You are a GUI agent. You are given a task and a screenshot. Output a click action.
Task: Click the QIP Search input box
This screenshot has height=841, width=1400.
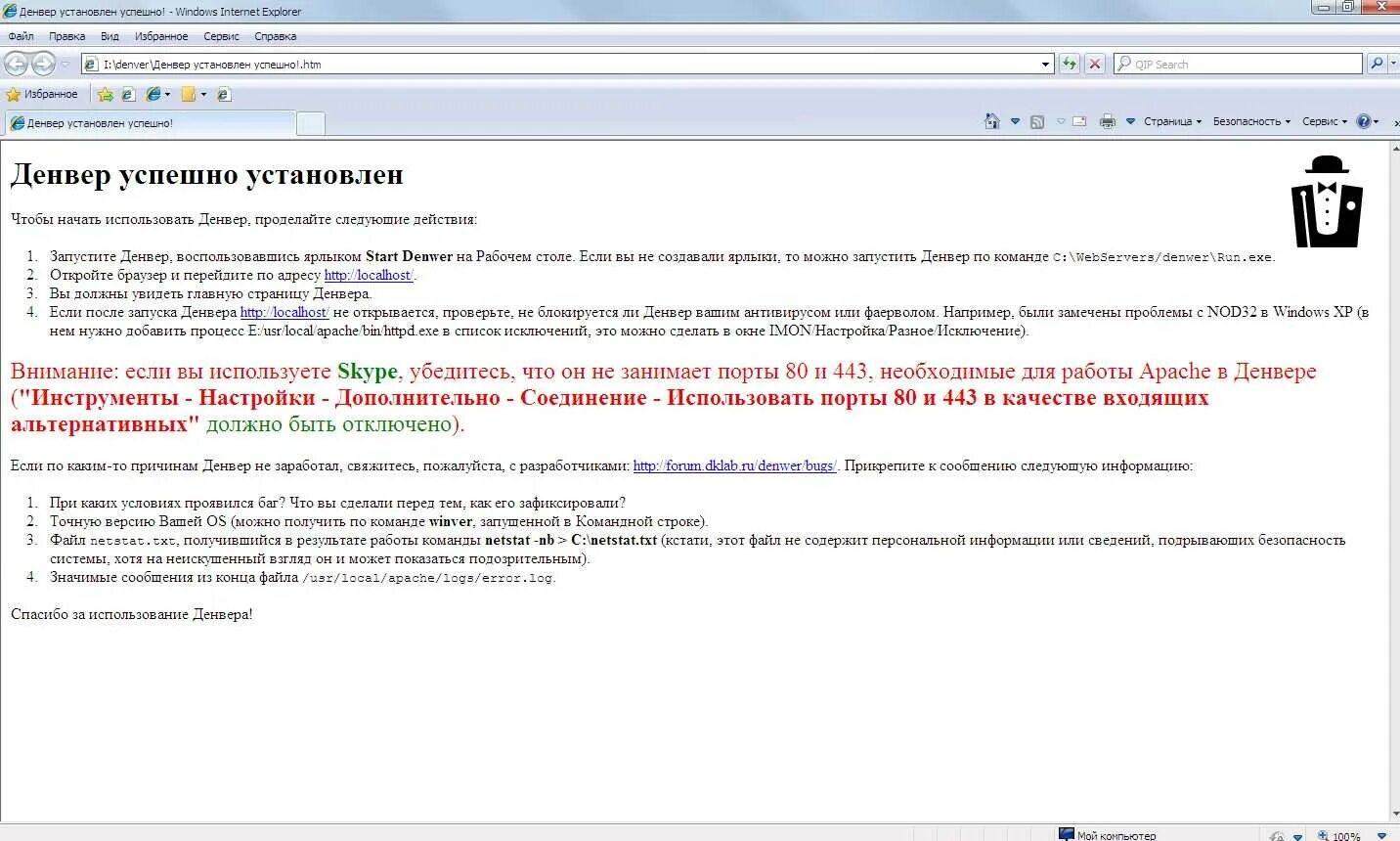pos(1238,65)
